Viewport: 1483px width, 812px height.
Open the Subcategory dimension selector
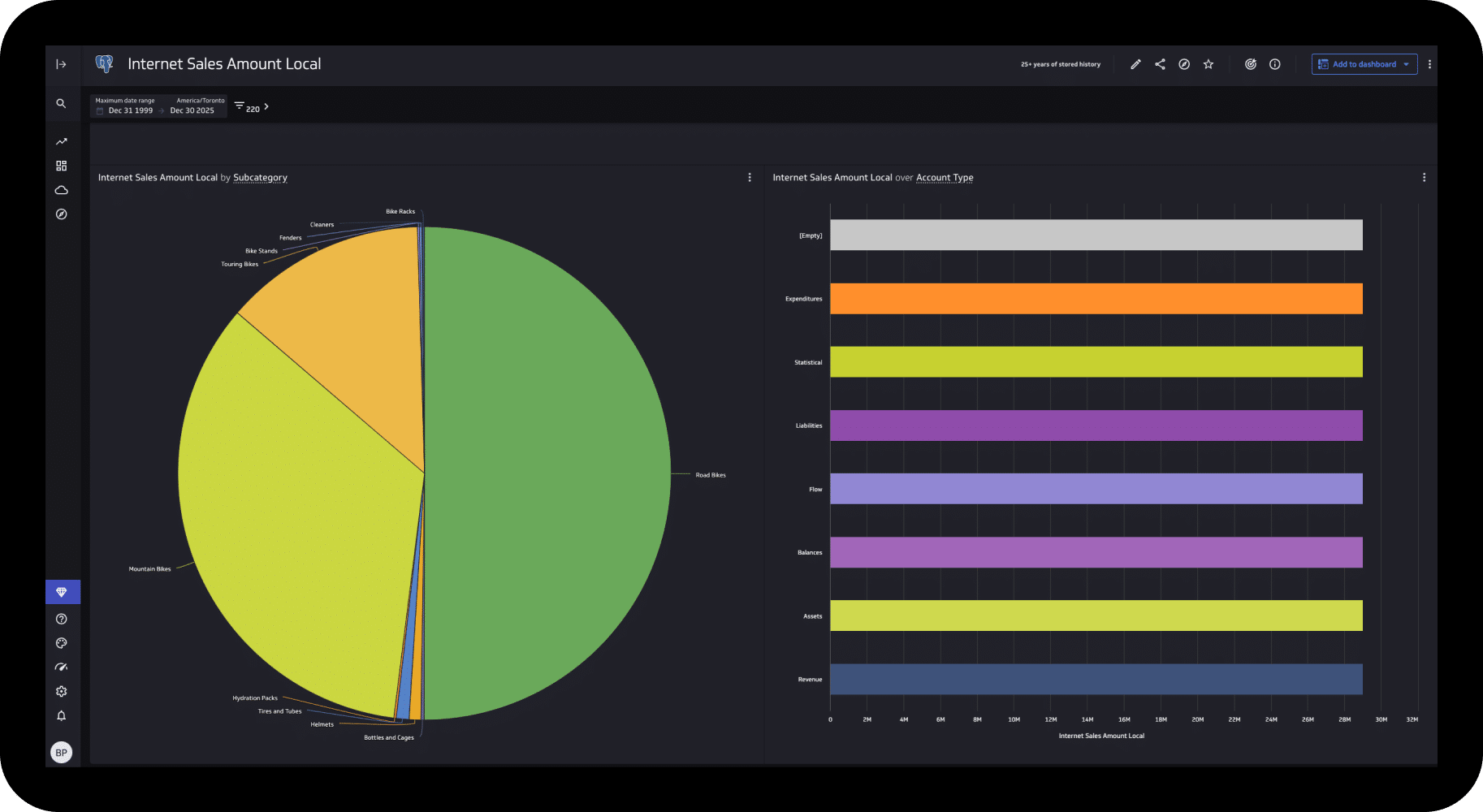point(260,177)
